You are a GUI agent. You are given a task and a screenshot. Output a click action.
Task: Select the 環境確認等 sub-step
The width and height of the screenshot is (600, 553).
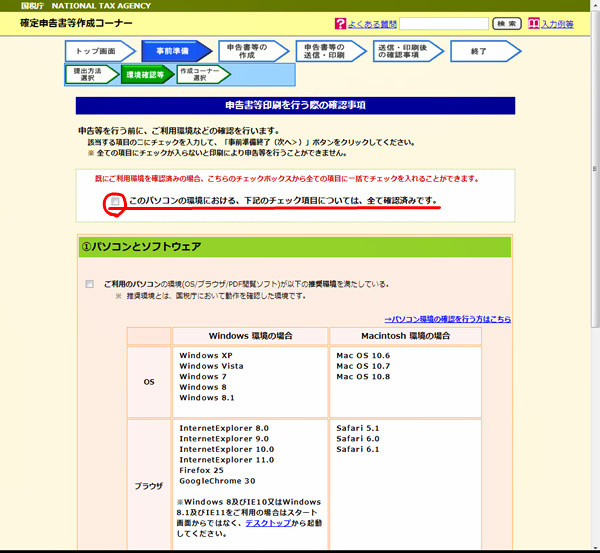147,74
